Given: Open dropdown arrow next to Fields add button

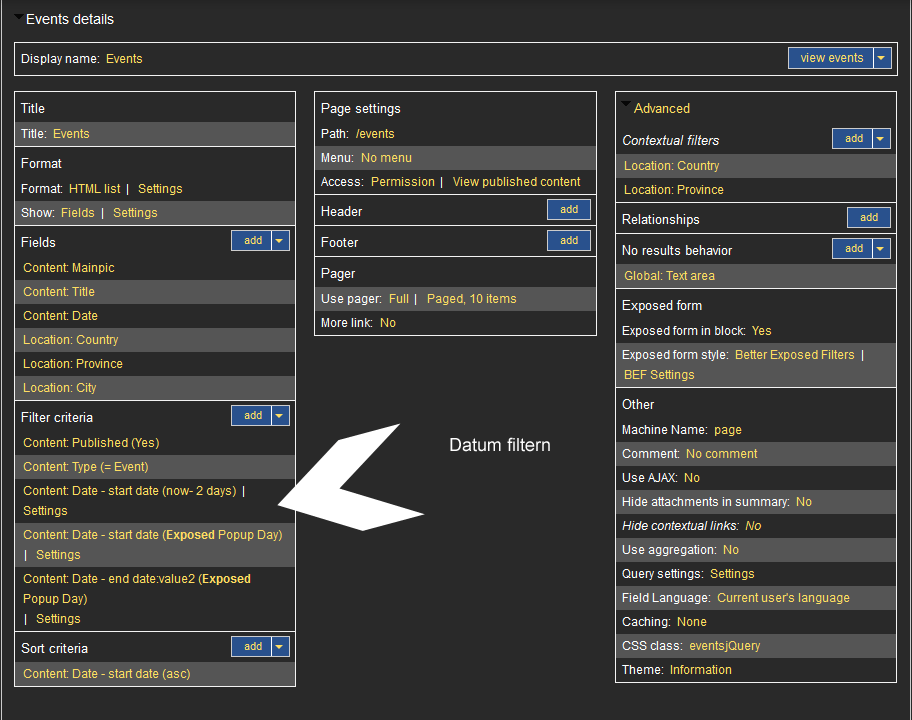Looking at the screenshot, I should tap(280, 240).
